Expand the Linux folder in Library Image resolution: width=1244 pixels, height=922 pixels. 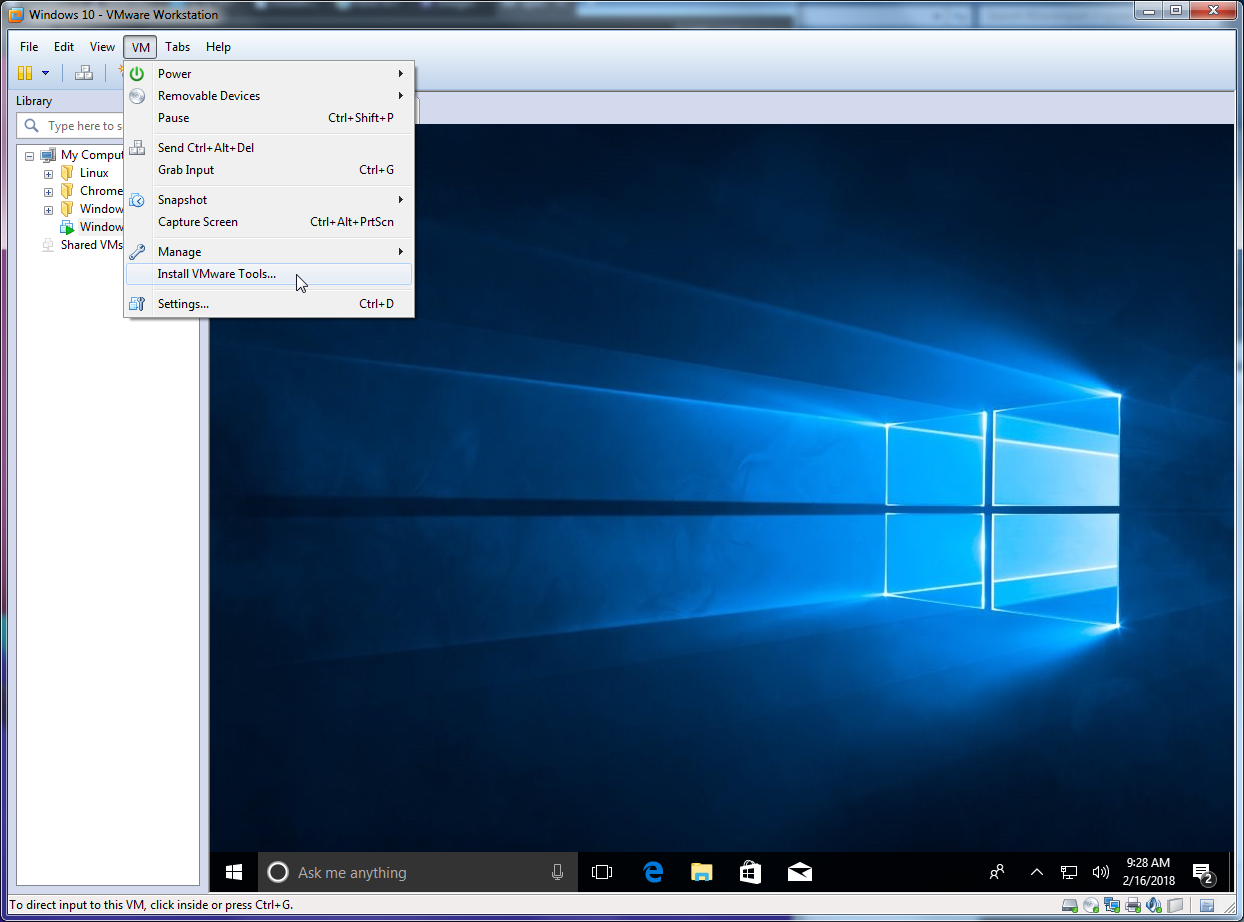click(48, 174)
